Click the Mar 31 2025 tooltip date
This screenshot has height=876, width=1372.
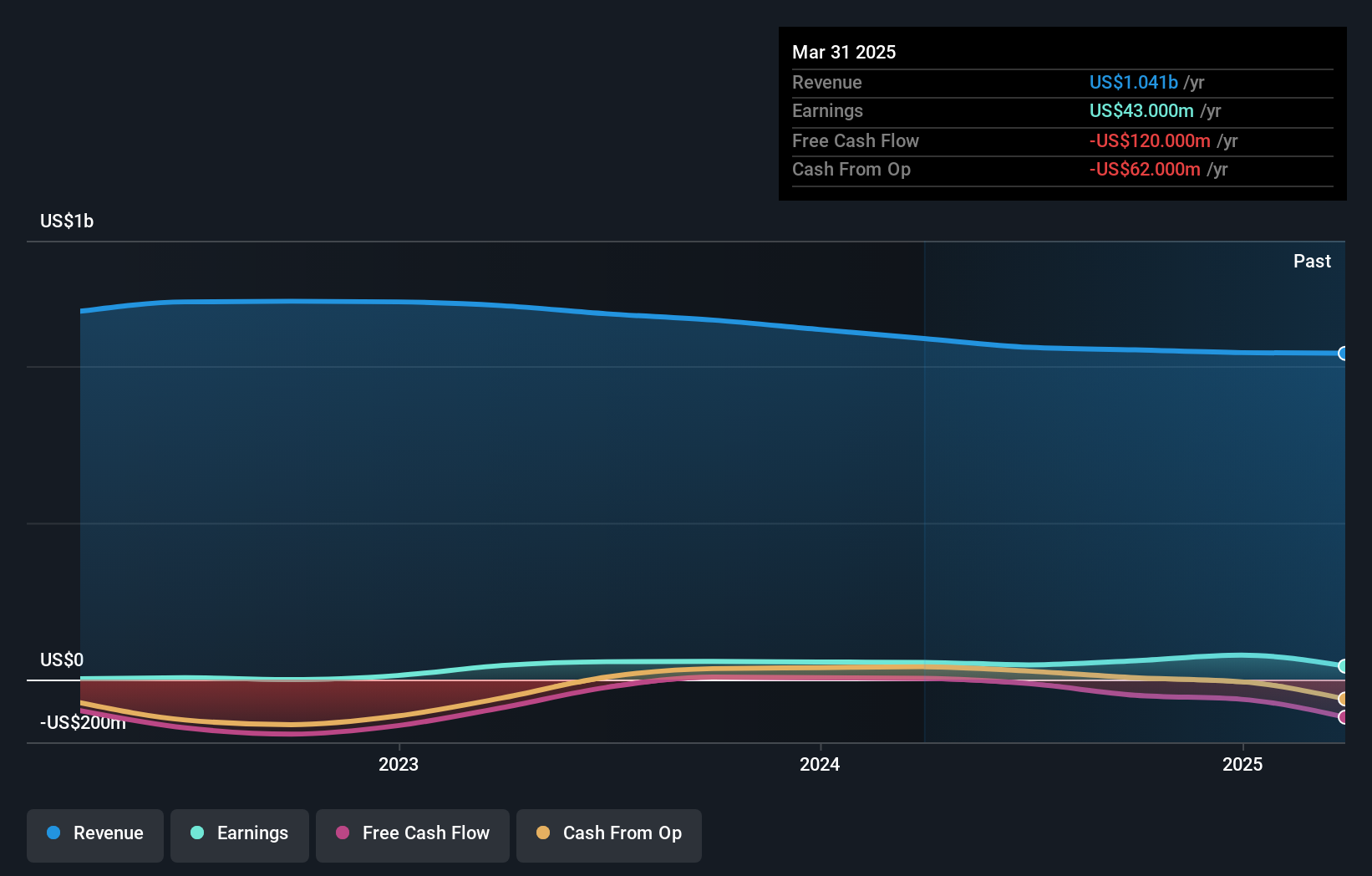point(844,52)
